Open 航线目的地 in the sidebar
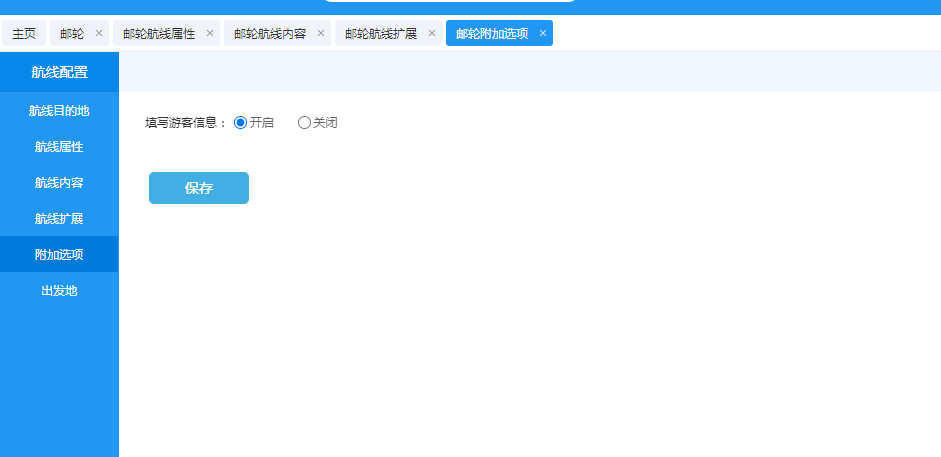 59,110
